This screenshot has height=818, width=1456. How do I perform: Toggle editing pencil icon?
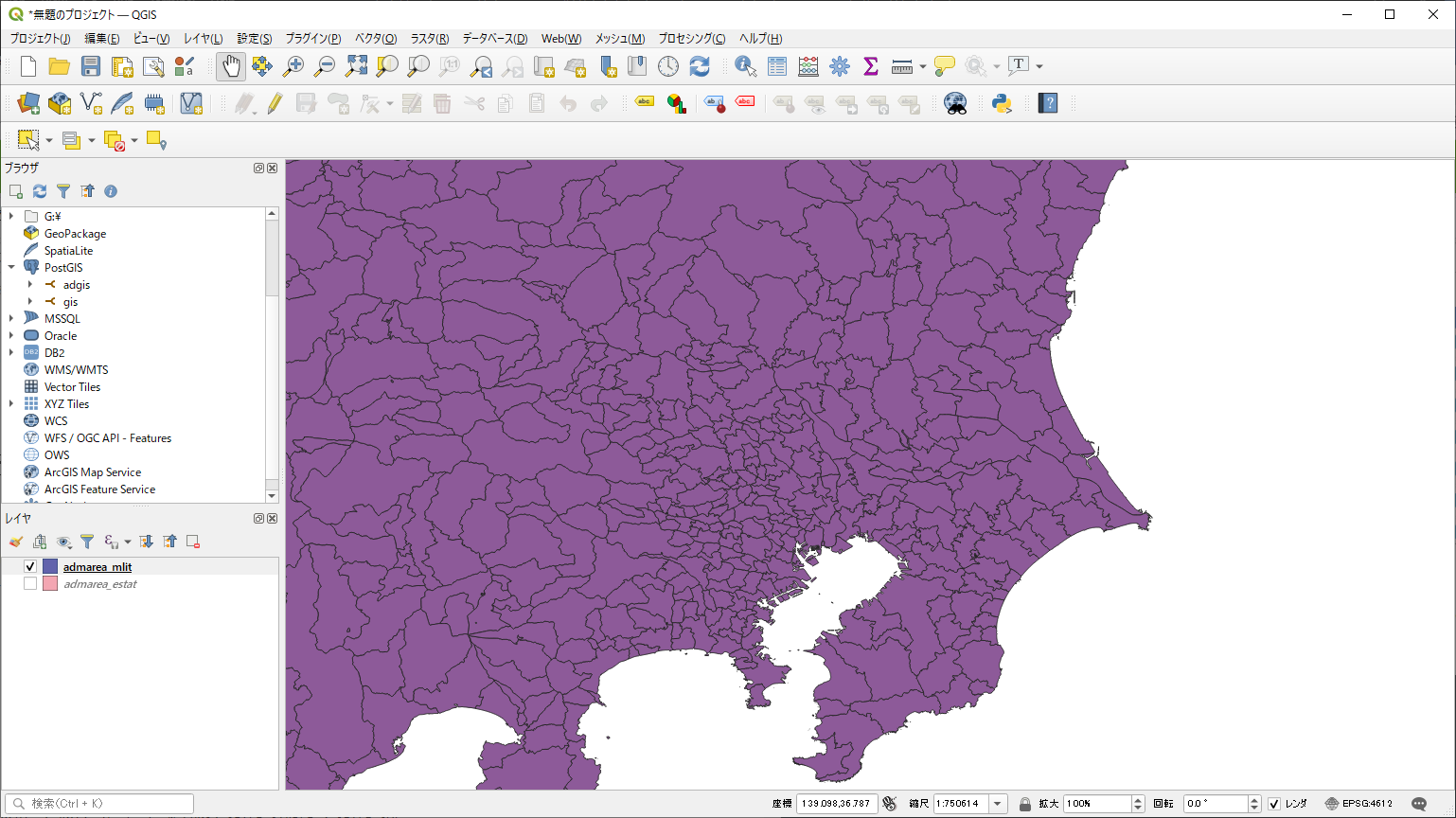tap(275, 103)
